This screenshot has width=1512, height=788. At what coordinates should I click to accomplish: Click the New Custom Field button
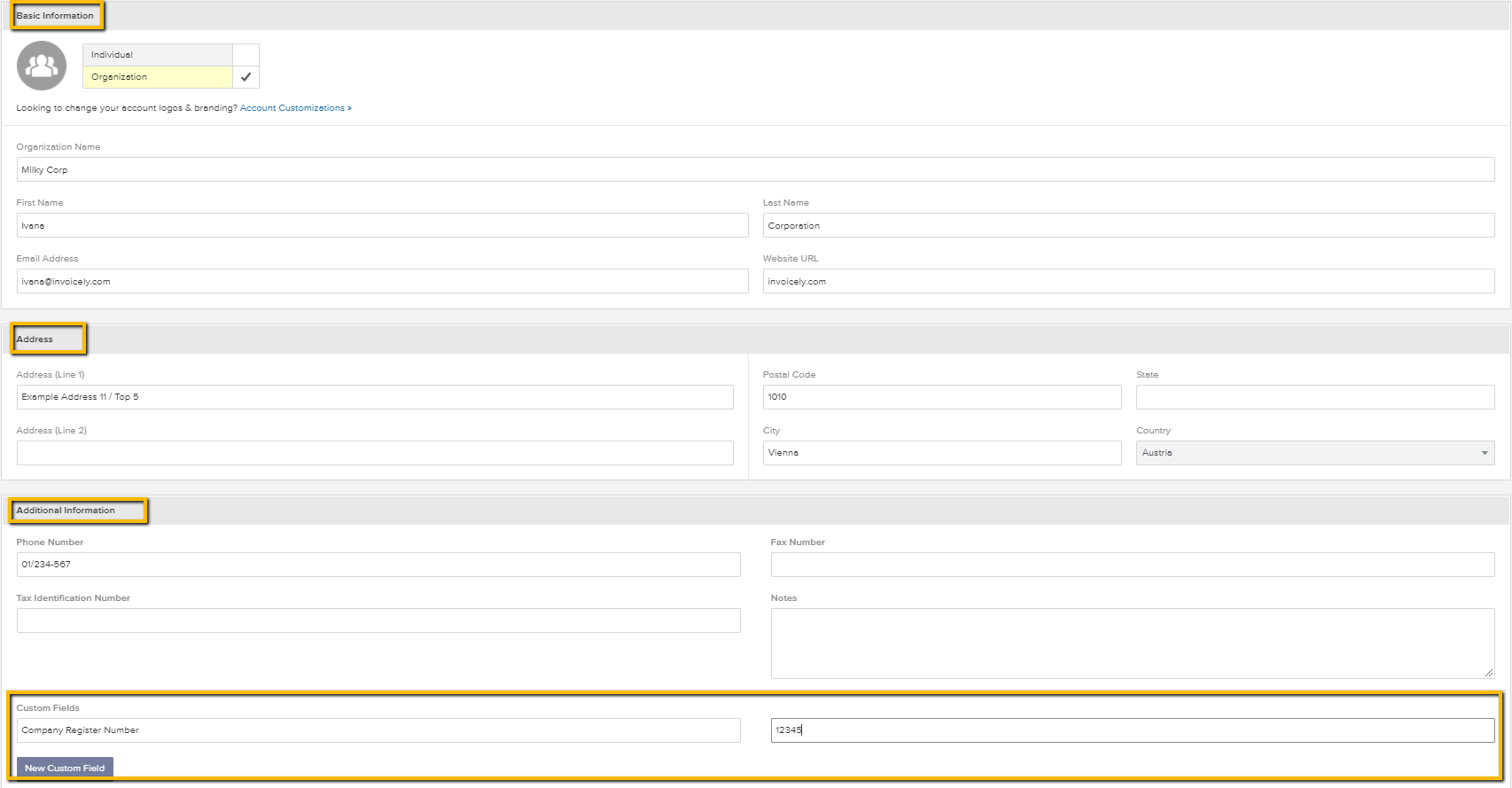65,768
